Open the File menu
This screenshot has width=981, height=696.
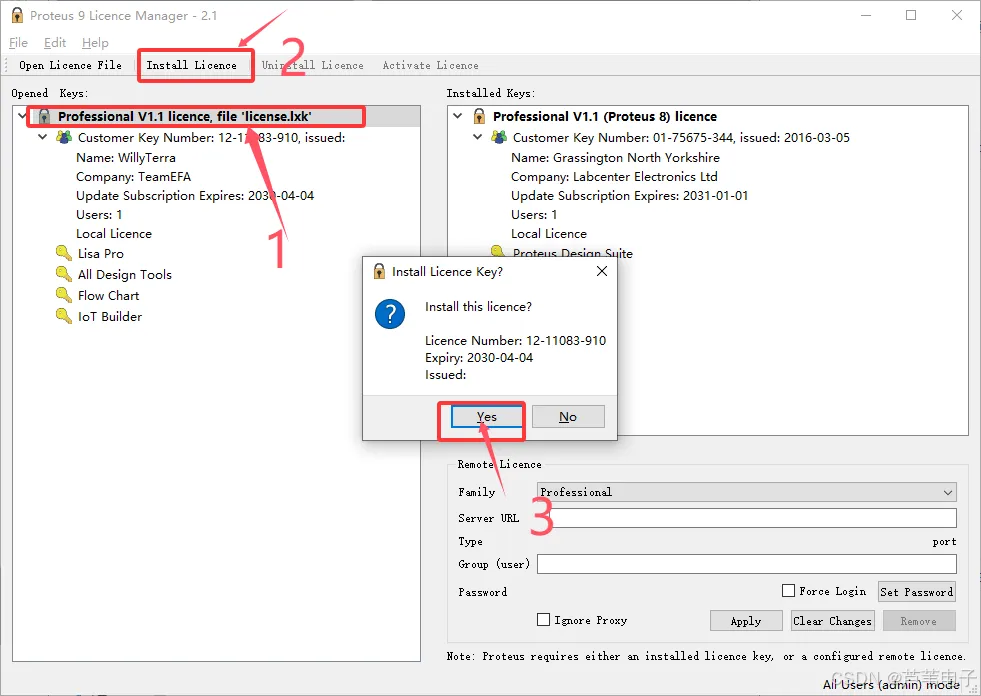point(18,43)
